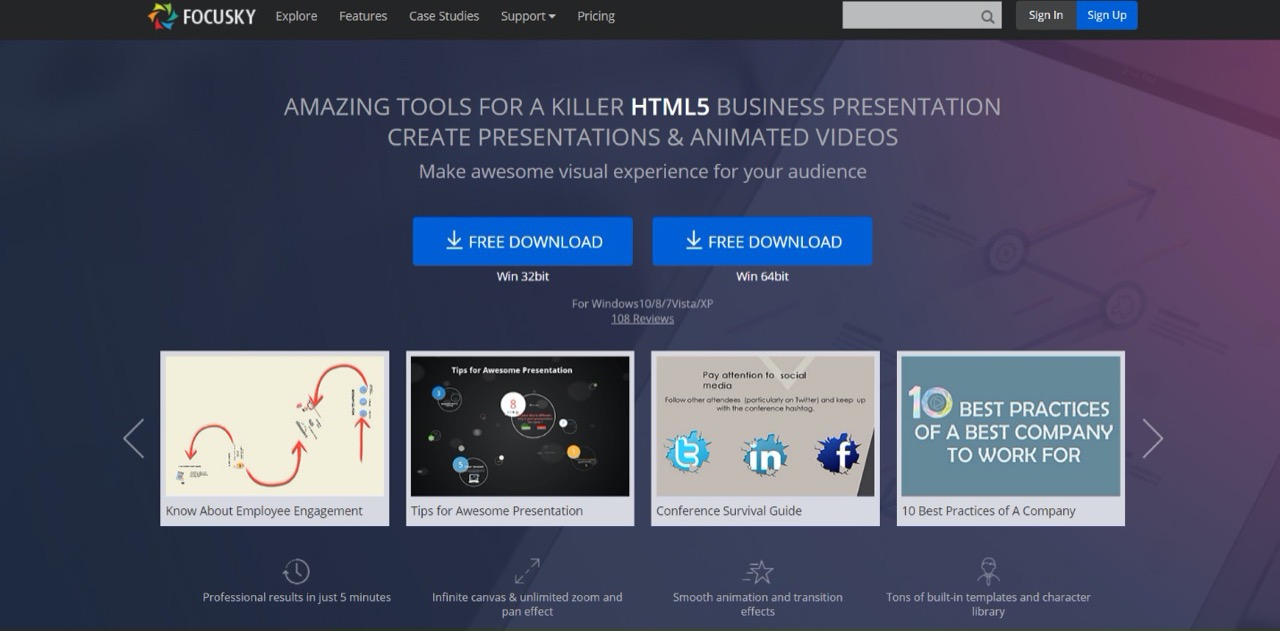Show previous carousel slide arrow
This screenshot has height=631, width=1280.
(134, 438)
